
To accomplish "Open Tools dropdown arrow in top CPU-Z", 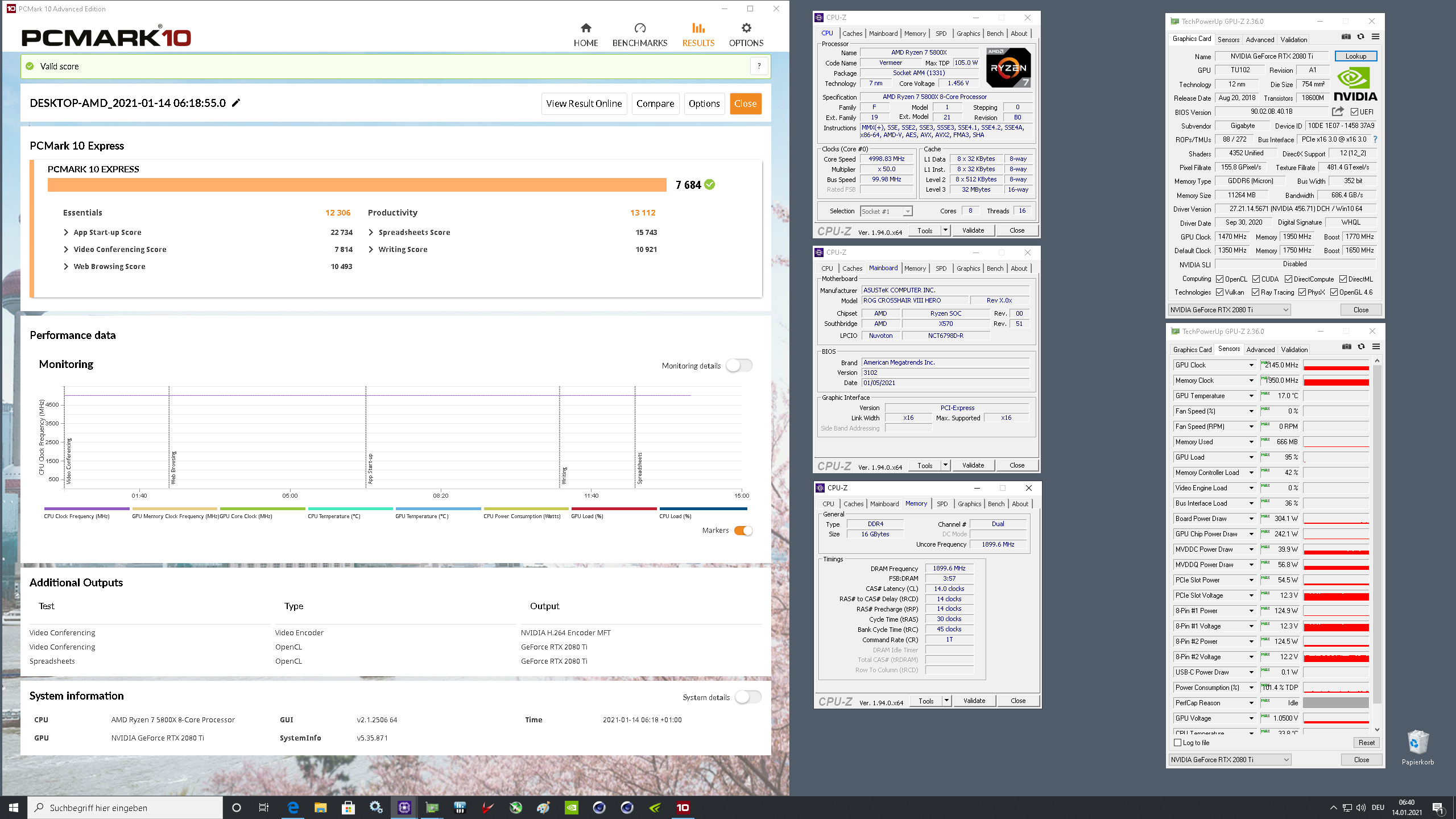I will [x=945, y=230].
